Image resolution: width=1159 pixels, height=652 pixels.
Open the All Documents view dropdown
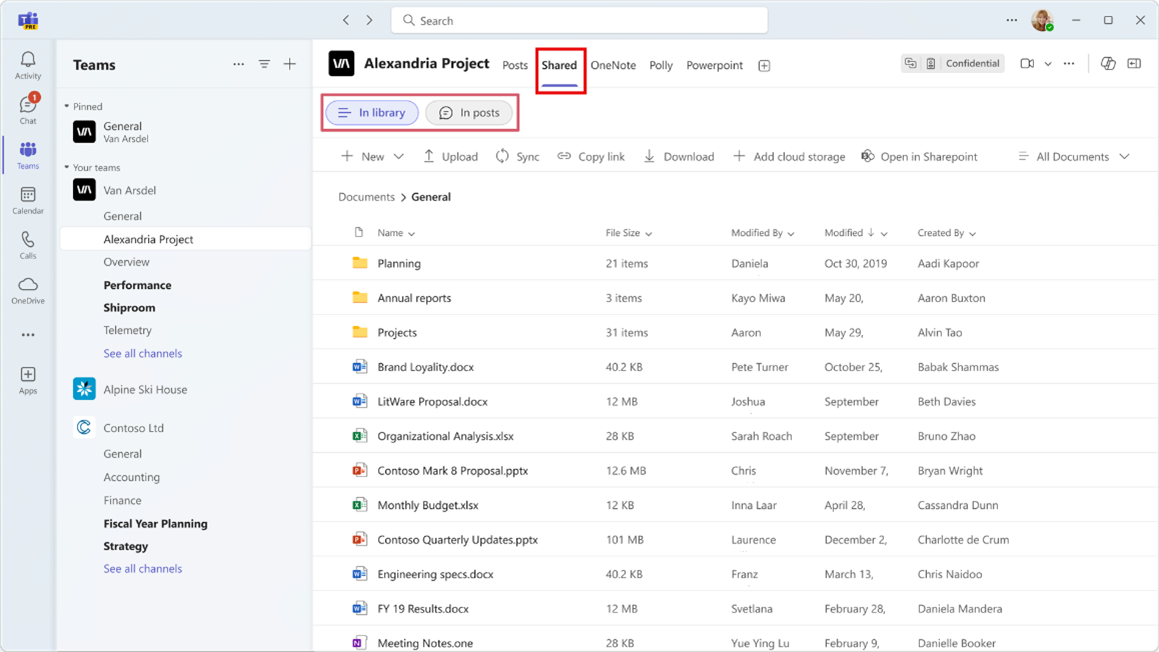tap(1074, 156)
